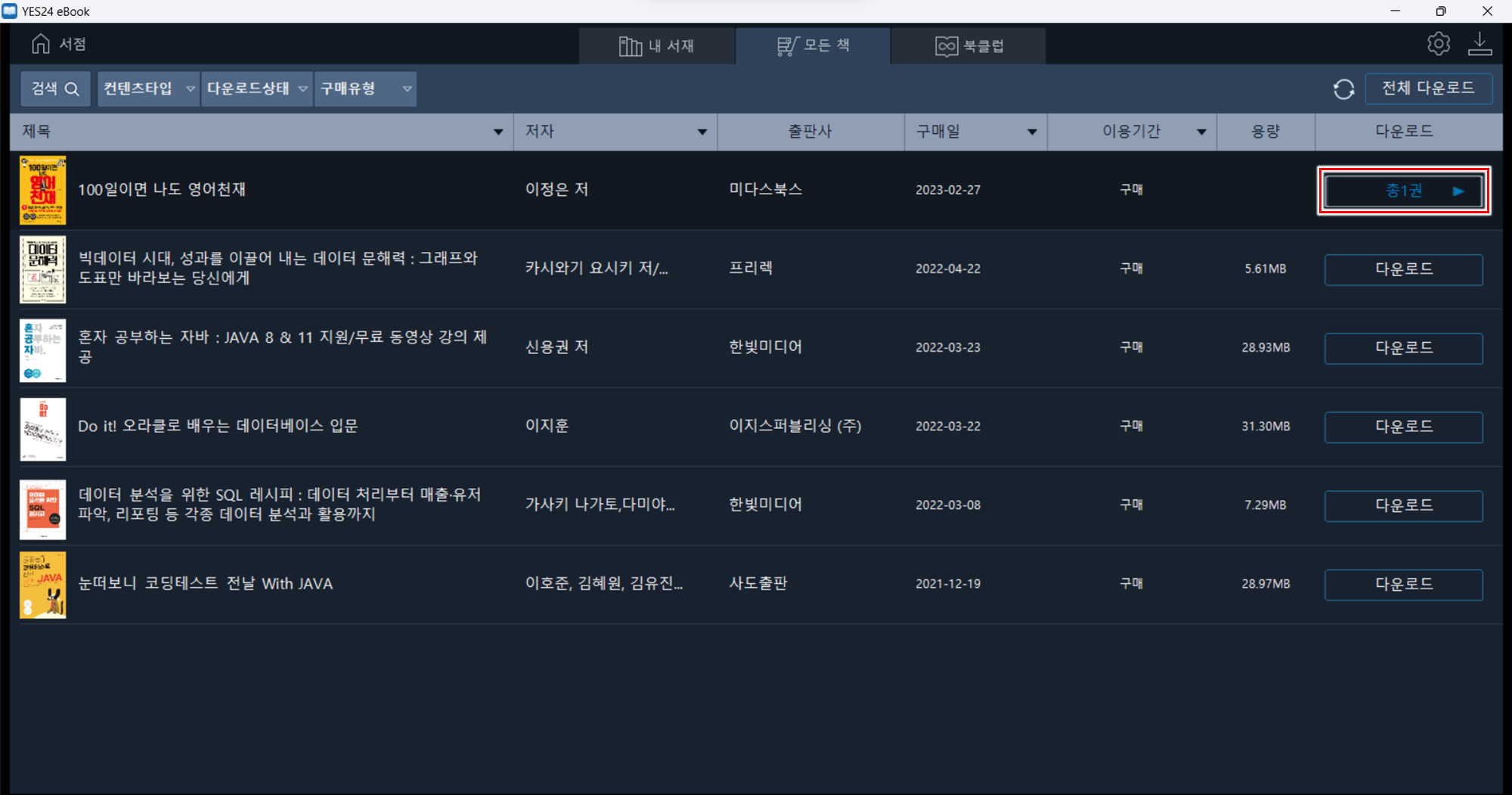Click 용량 column header
The width and height of the screenshot is (1512, 795).
pyautogui.click(x=1266, y=132)
